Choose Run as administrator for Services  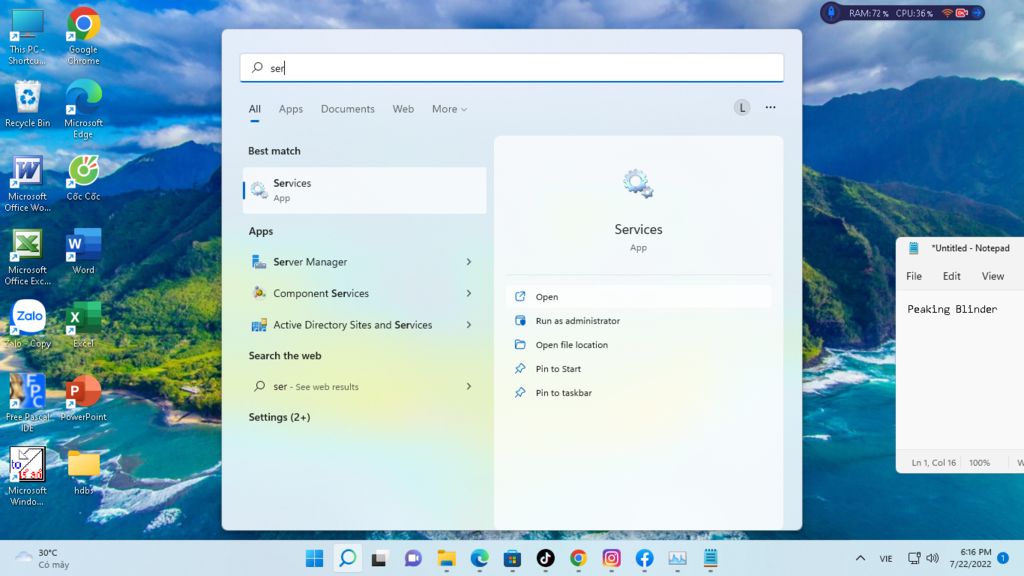[638, 321]
